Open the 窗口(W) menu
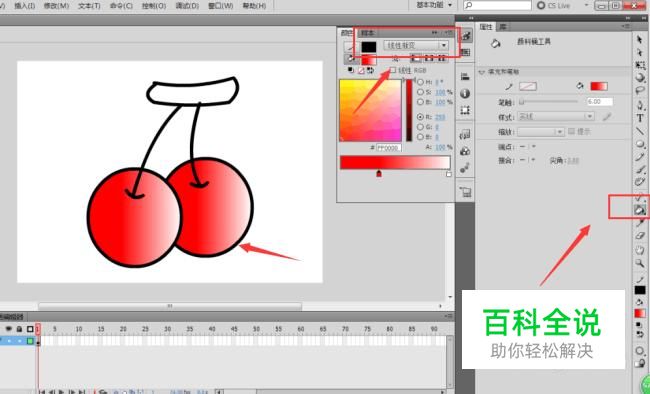 (221, 6)
